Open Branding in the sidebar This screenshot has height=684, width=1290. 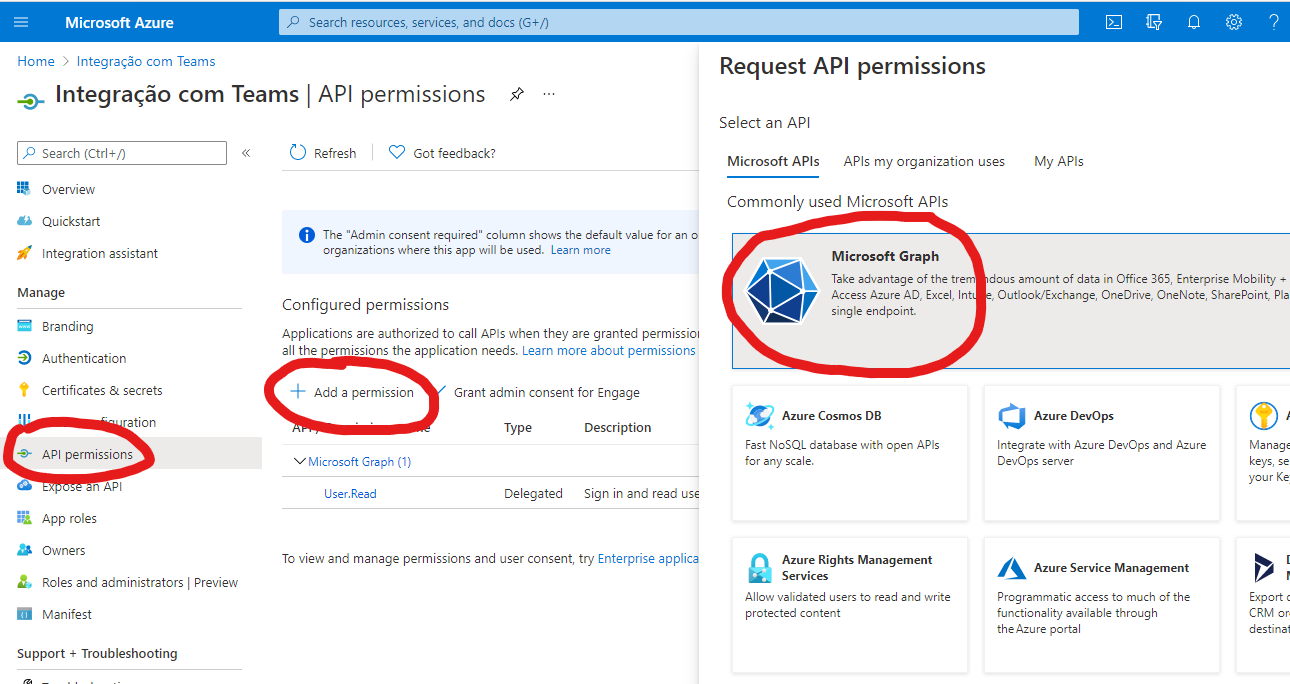point(67,326)
